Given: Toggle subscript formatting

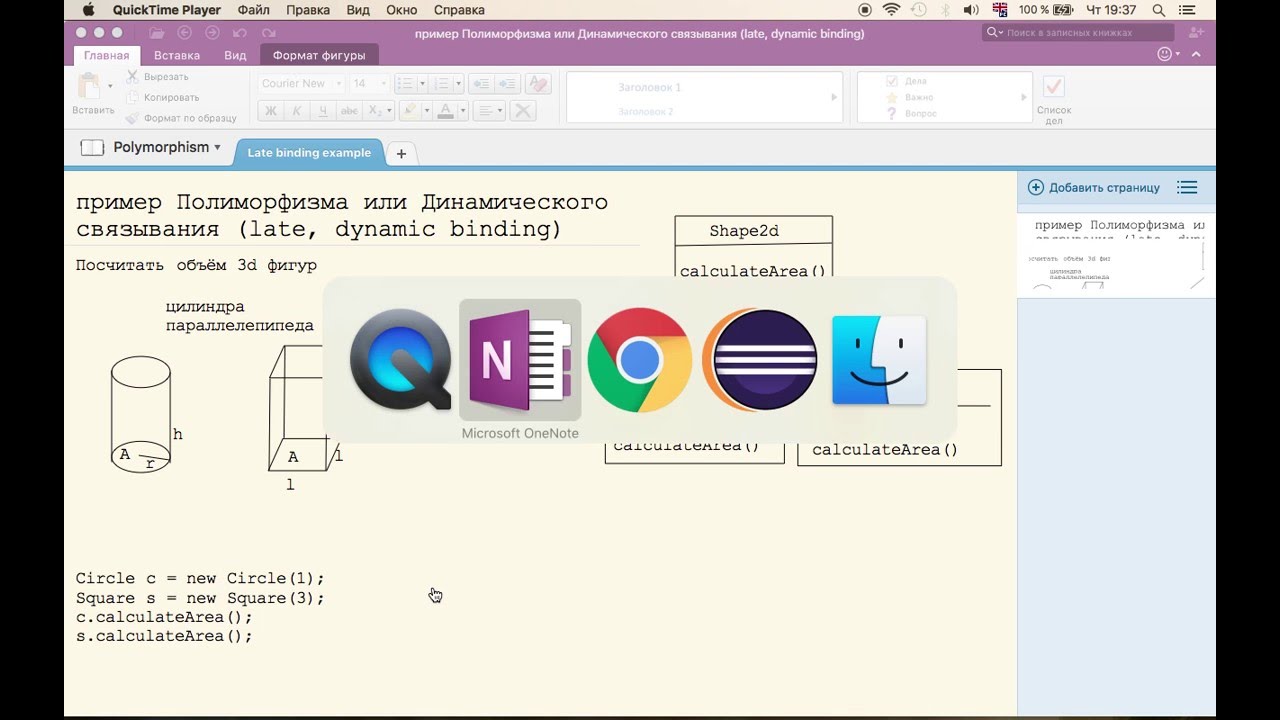Looking at the screenshot, I should pyautogui.click(x=374, y=111).
